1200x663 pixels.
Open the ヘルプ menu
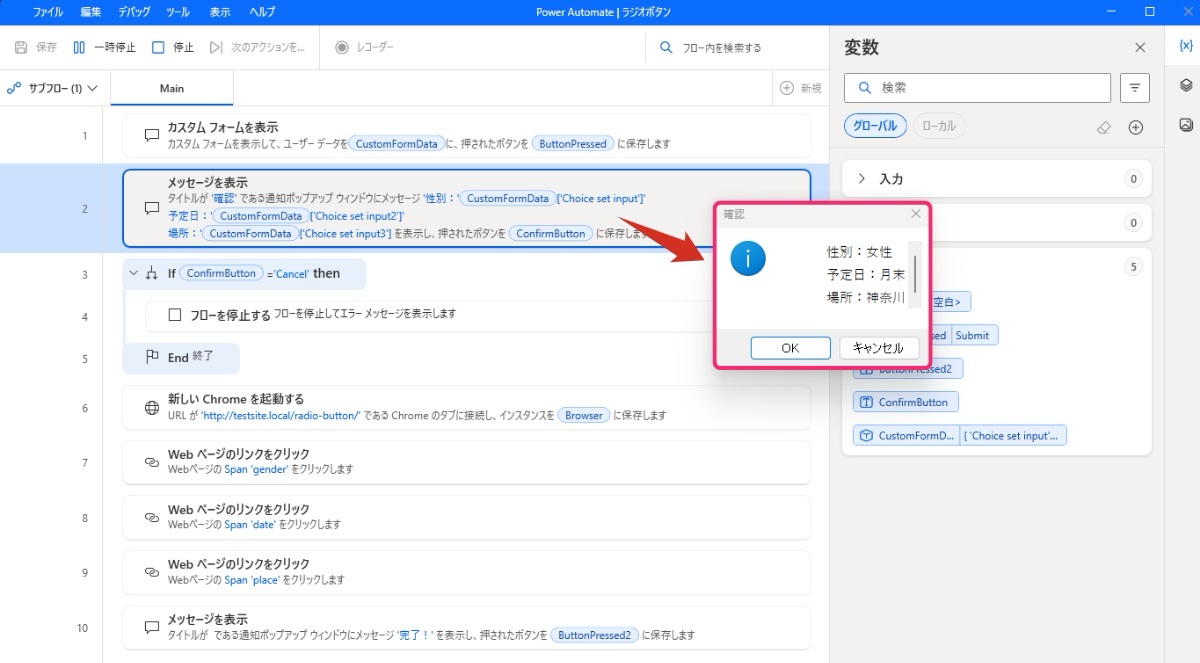pos(262,12)
